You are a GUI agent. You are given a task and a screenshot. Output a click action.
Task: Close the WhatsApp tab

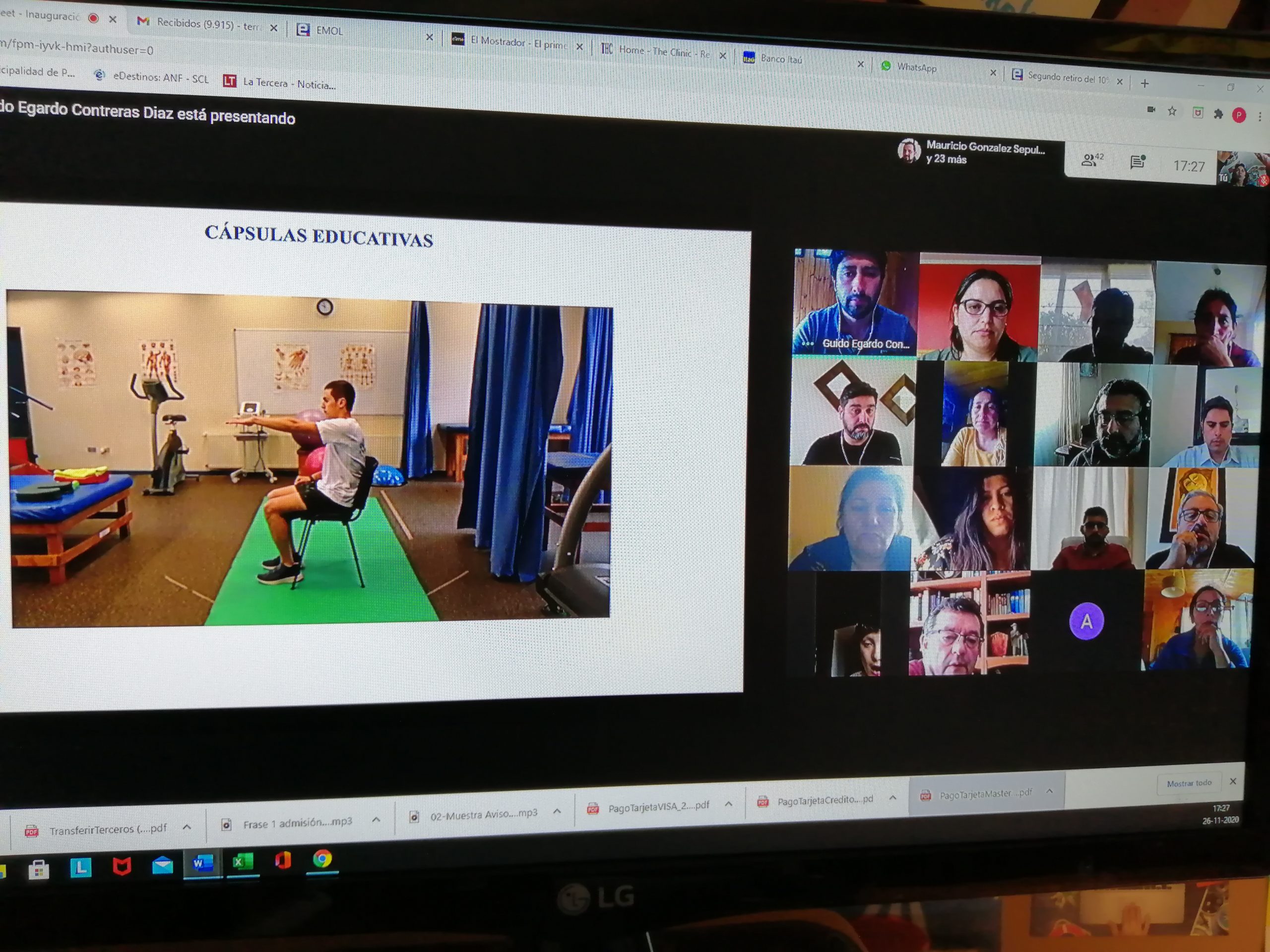(x=993, y=73)
